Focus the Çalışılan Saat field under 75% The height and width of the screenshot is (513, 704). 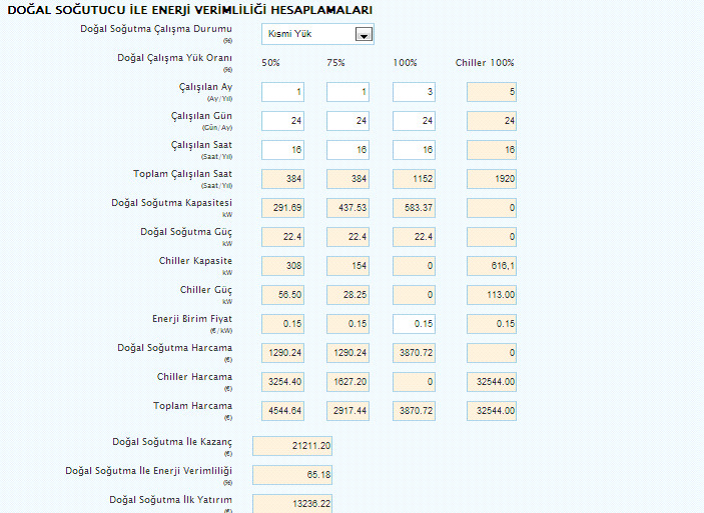(347, 151)
